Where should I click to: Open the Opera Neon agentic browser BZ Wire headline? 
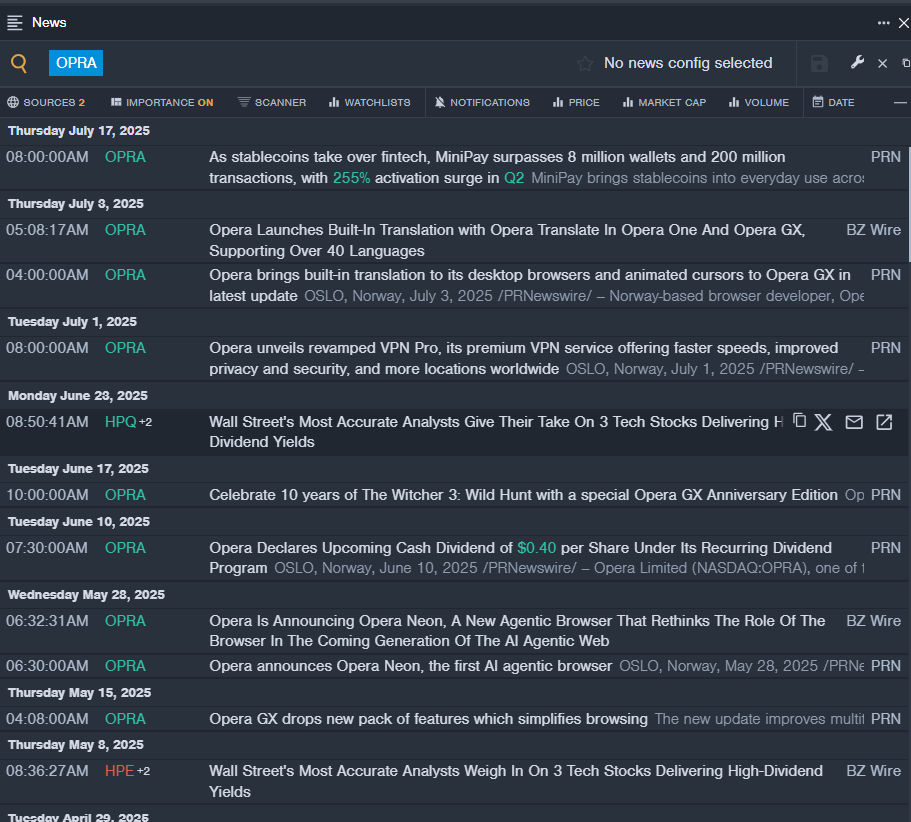coord(517,631)
